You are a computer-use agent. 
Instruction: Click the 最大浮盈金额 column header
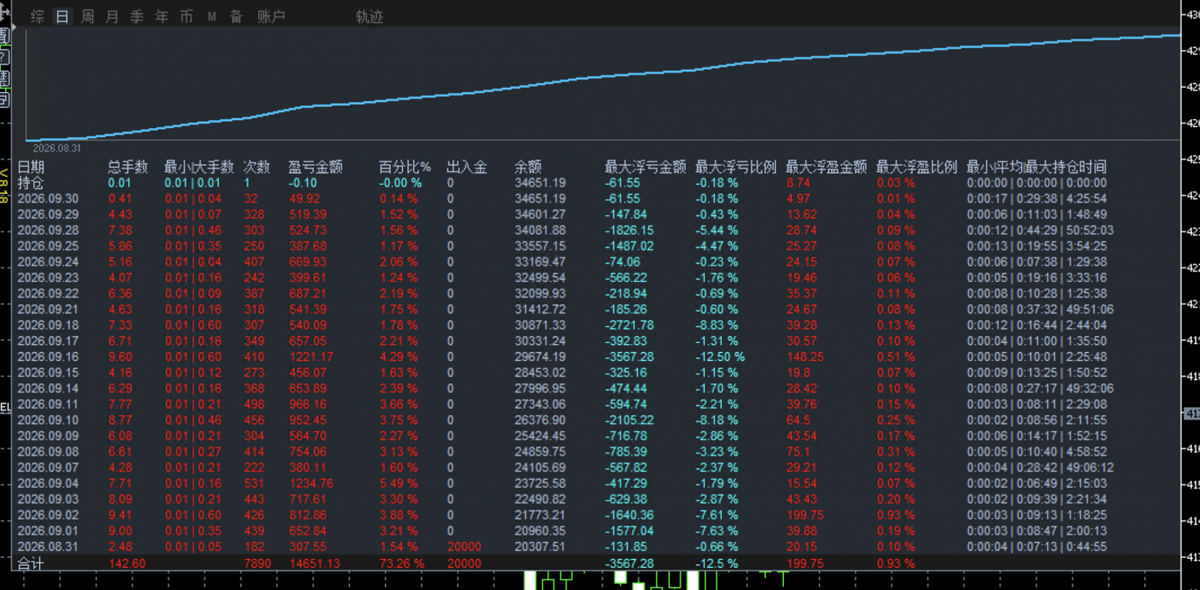[x=827, y=167]
